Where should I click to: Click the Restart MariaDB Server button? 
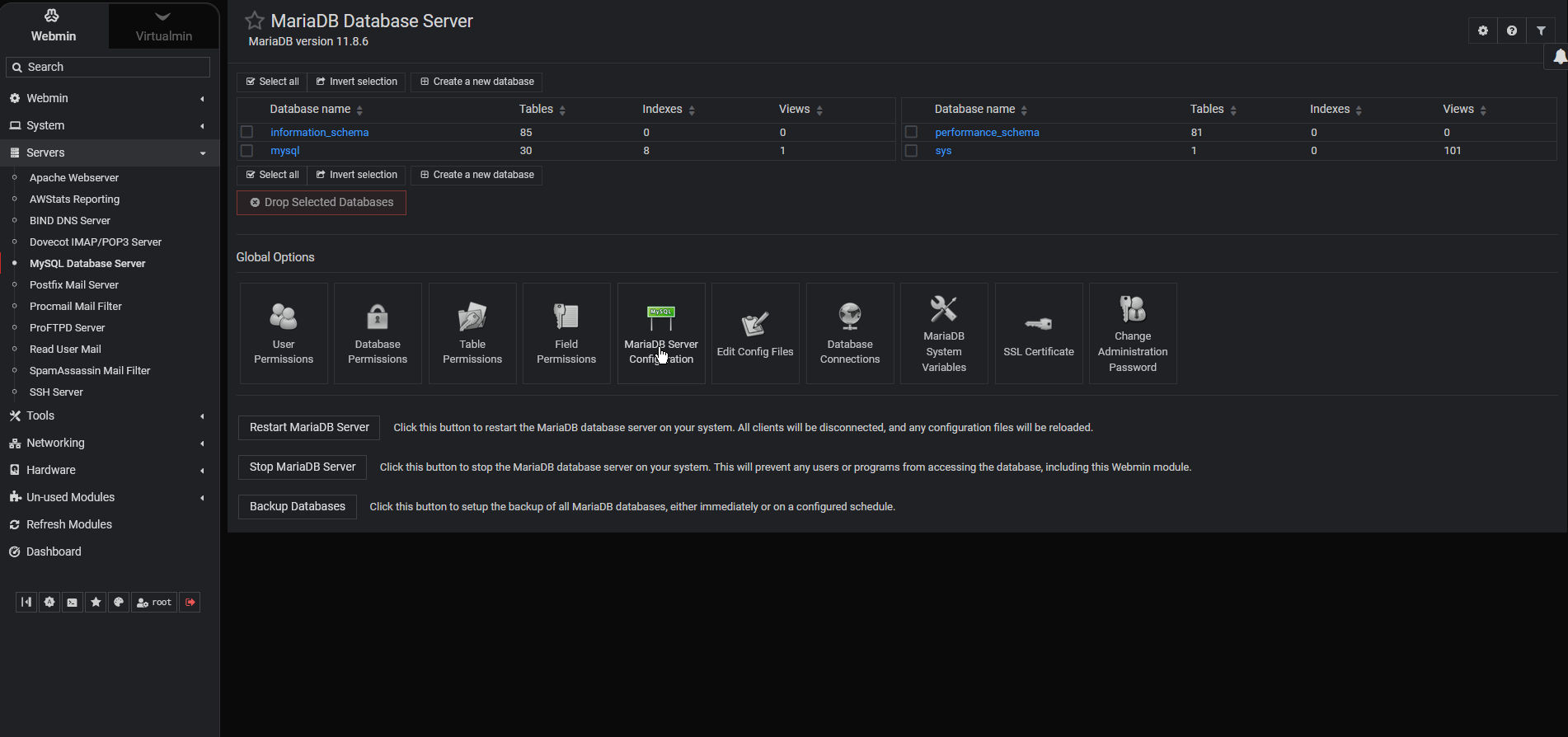coord(309,427)
